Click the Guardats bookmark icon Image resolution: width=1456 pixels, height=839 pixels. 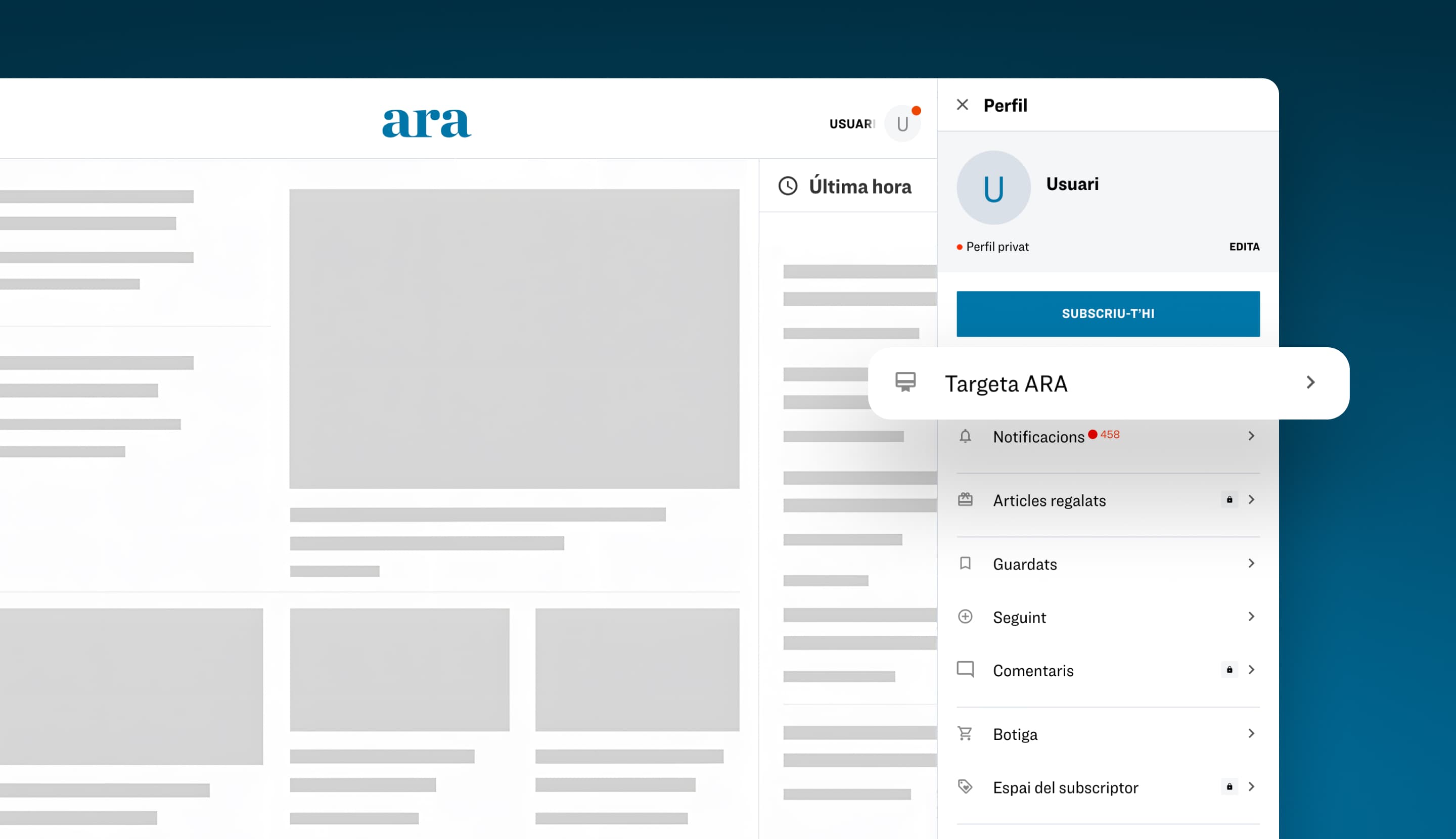pyautogui.click(x=966, y=563)
